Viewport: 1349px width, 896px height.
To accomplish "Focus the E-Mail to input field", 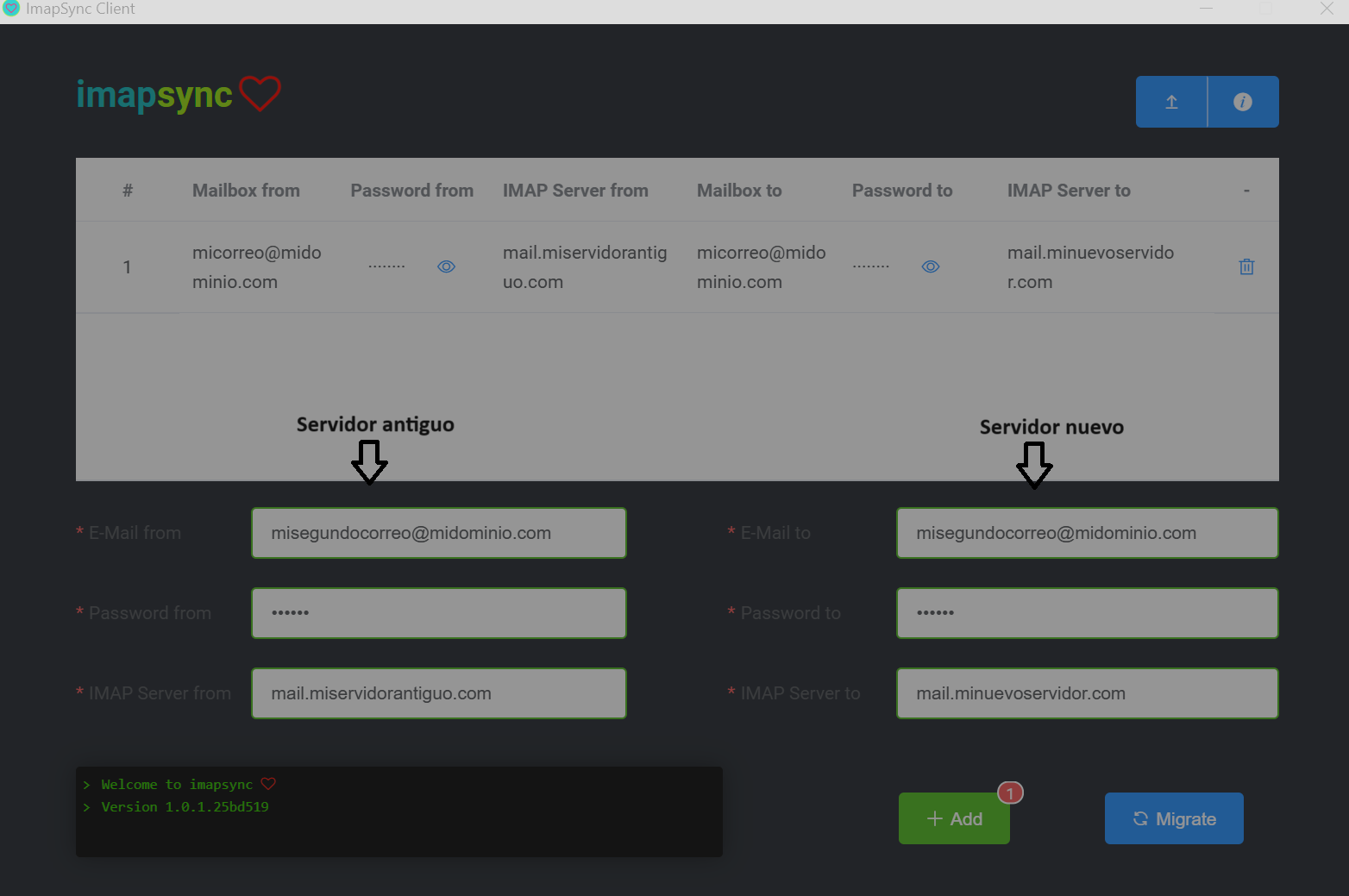I will (1088, 533).
